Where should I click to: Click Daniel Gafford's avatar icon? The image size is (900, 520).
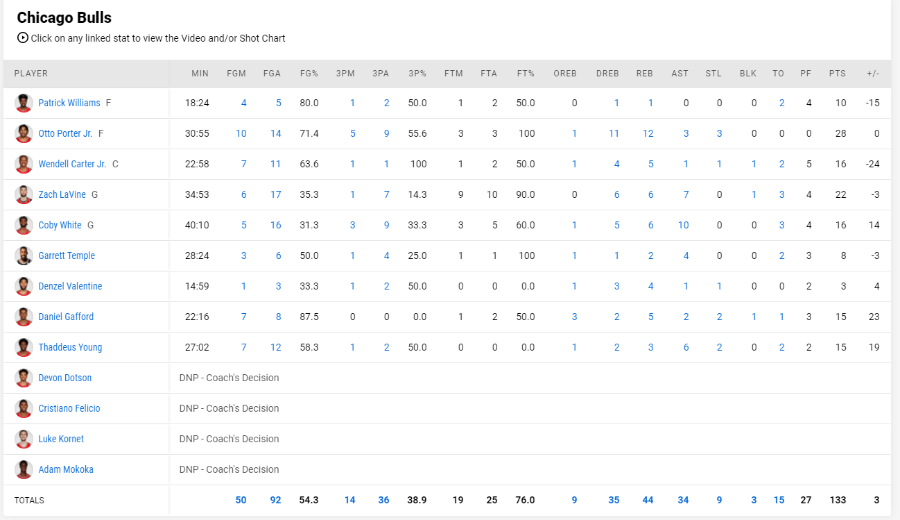(x=24, y=316)
